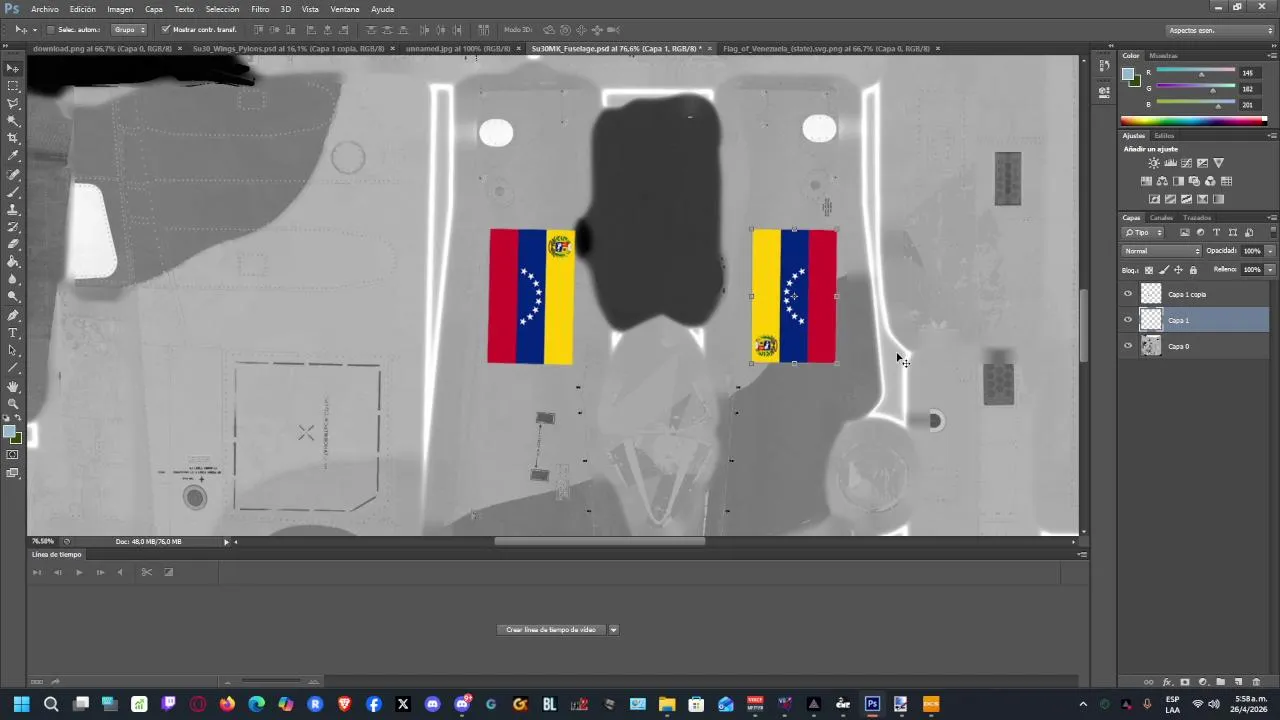Toggle the Selec. autom. checkbox
The height and width of the screenshot is (720, 1280).
tap(51, 30)
